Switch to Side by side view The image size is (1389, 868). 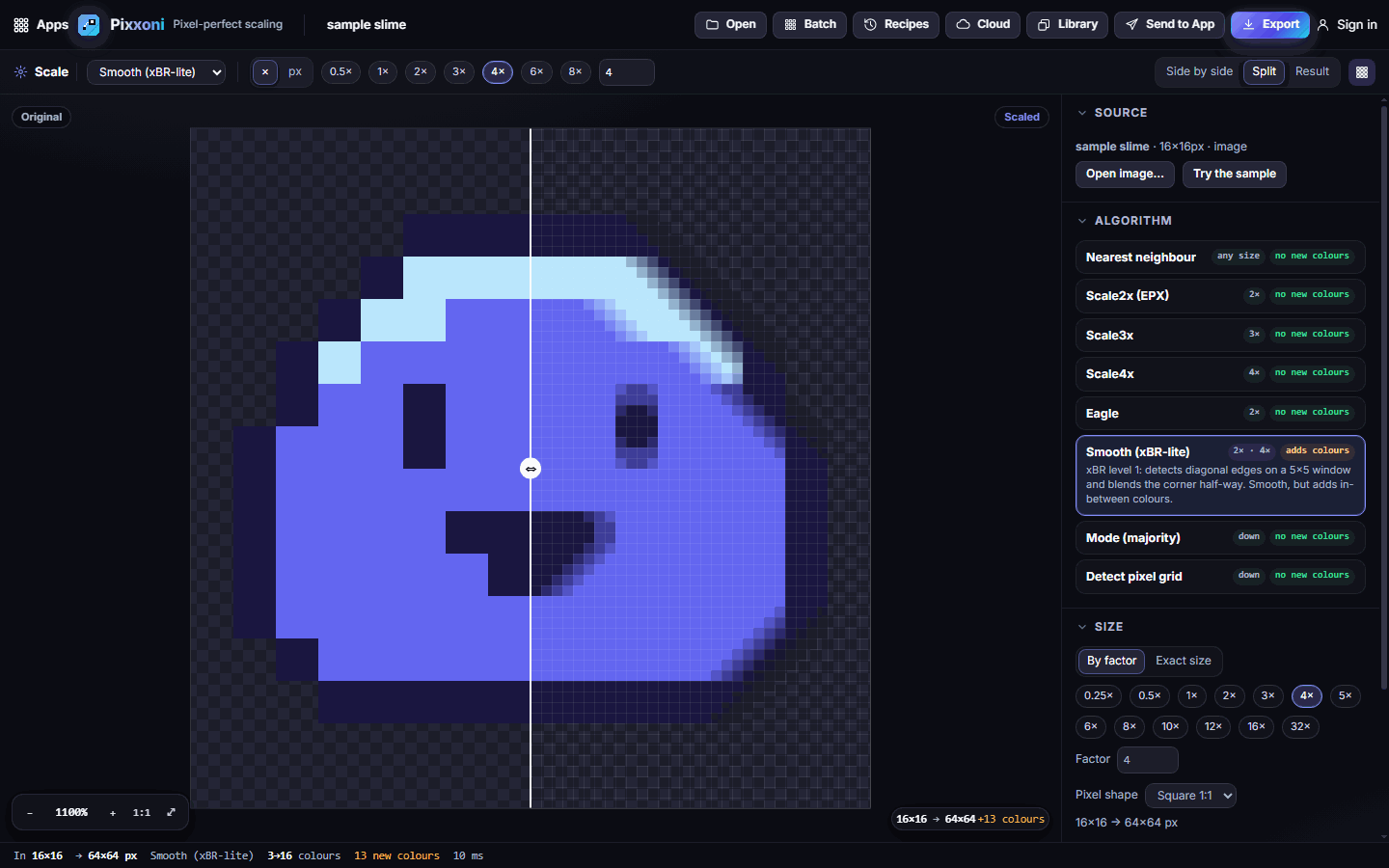coord(1199,71)
